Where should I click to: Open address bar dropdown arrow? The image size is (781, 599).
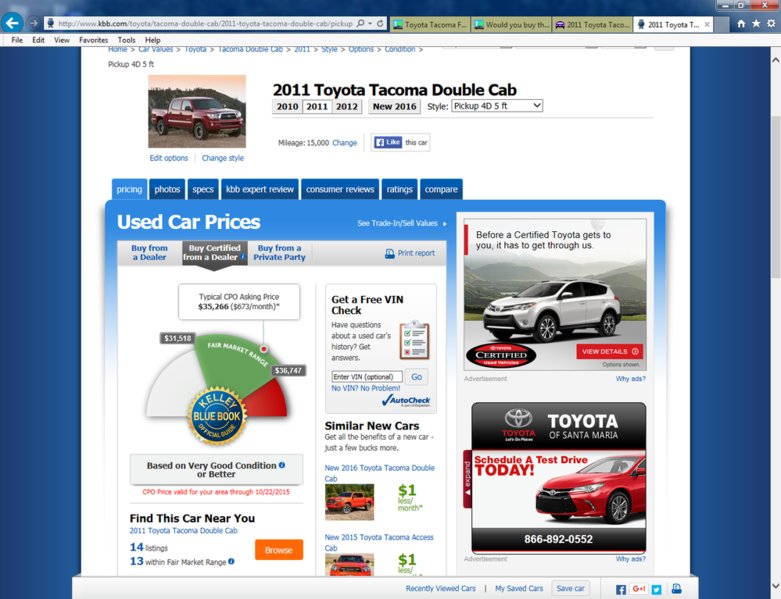pos(370,23)
